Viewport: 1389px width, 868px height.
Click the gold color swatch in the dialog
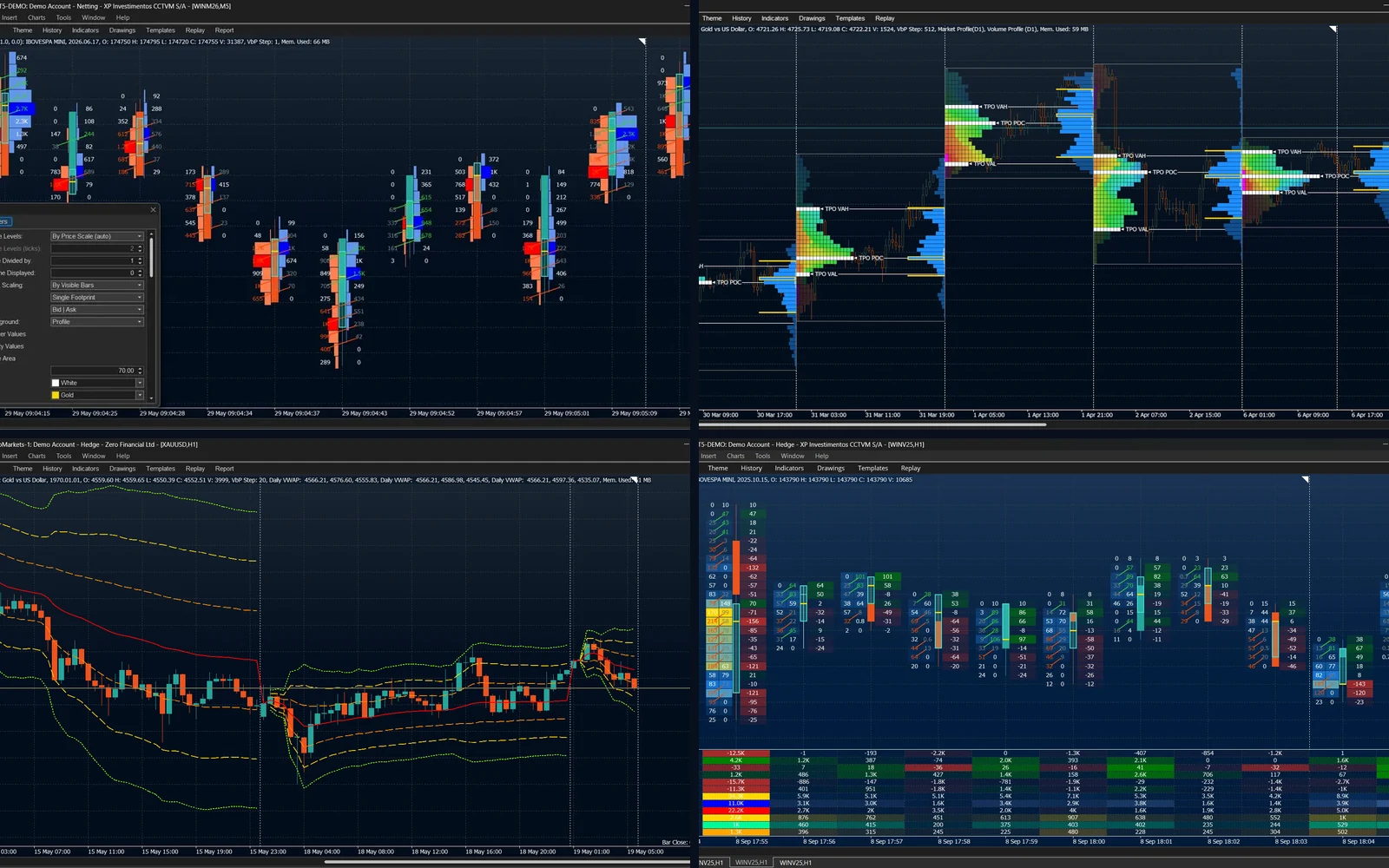pyautogui.click(x=56, y=395)
